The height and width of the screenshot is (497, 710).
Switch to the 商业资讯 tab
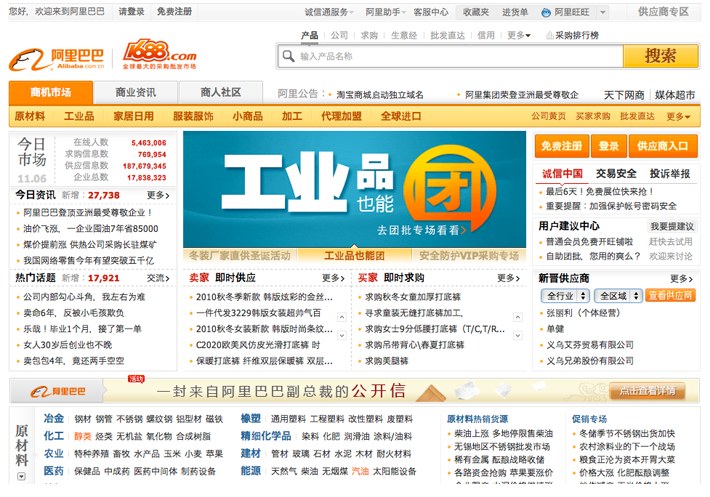[136, 93]
